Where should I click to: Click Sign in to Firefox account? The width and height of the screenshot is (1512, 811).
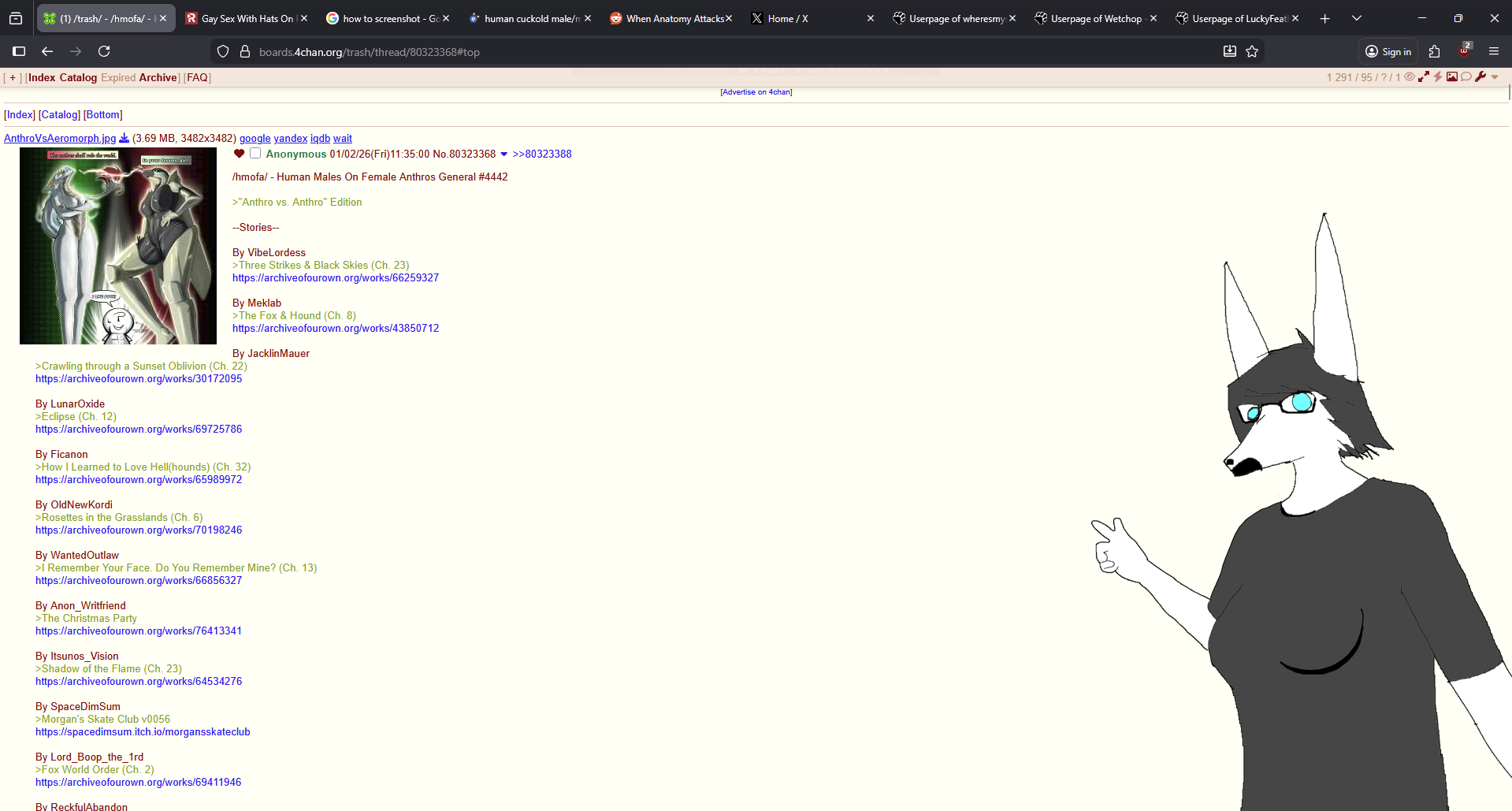click(x=1388, y=51)
